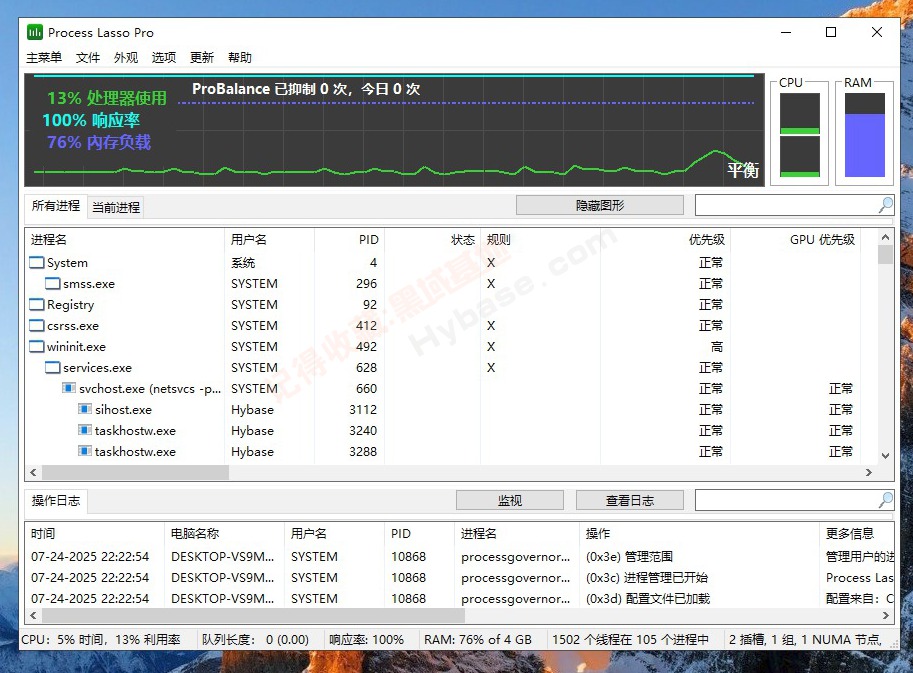The width and height of the screenshot is (913, 673).
Task: Click the taskhostw.exe icon with PID 3240
Action: 85,430
